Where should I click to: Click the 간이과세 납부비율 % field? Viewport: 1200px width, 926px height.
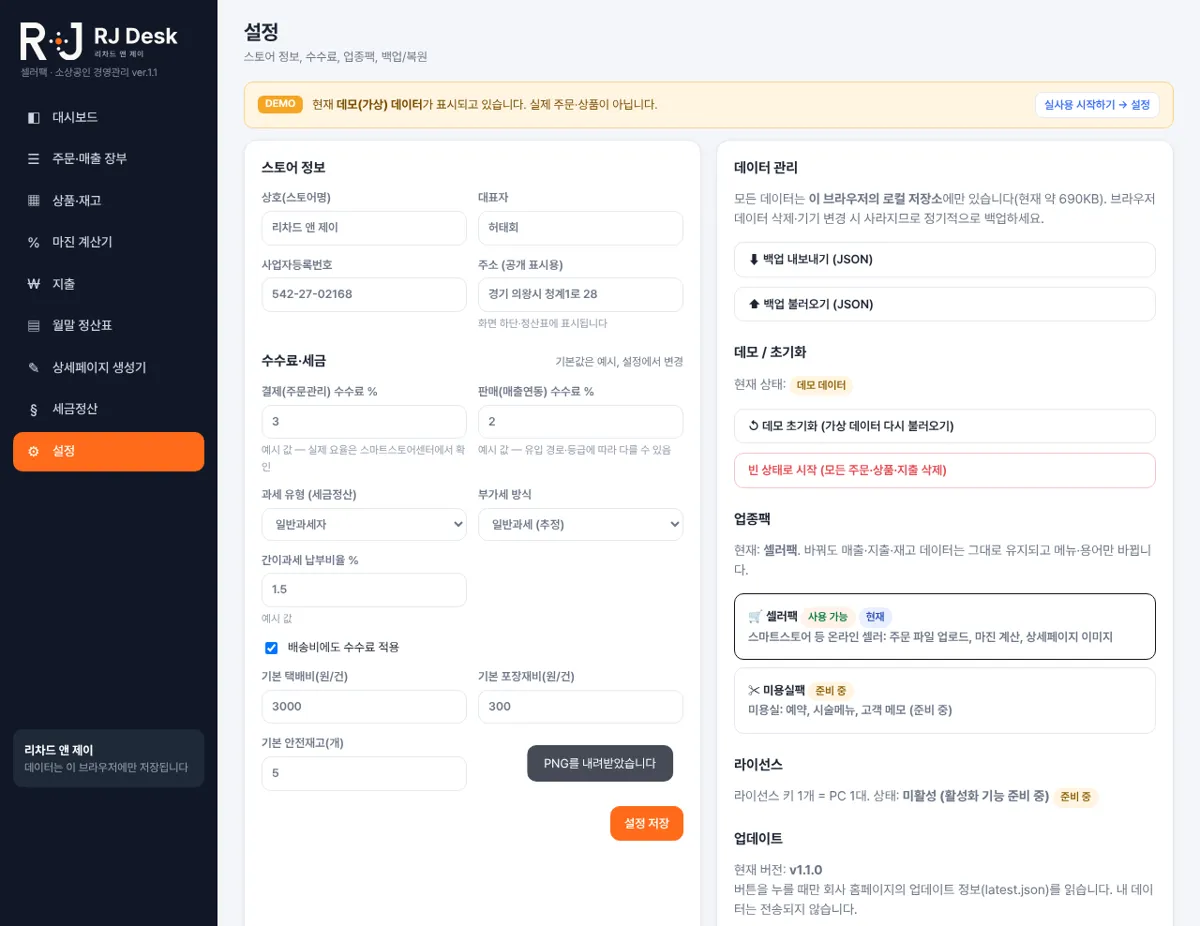(364, 590)
